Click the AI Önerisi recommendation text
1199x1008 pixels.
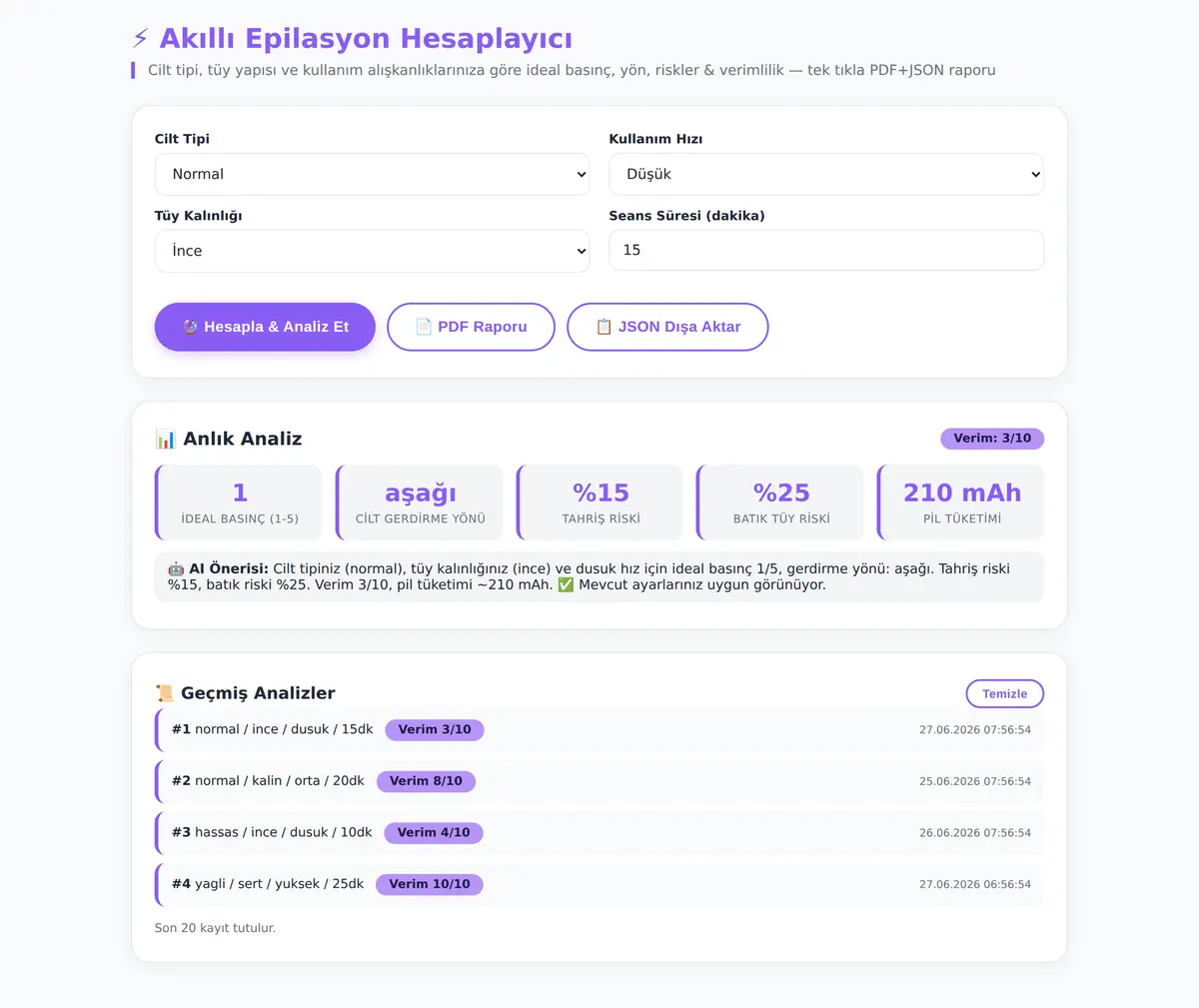point(599,576)
